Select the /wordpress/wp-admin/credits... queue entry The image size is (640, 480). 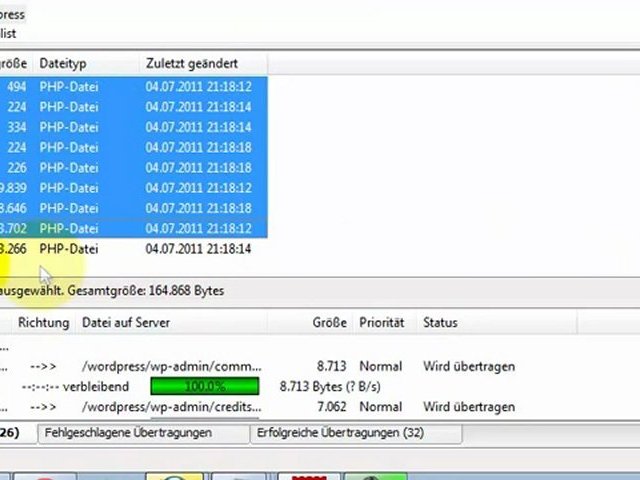coord(171,407)
